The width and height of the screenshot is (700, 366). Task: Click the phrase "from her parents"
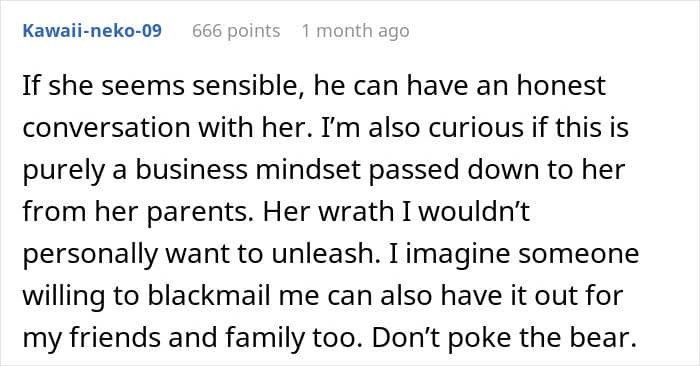pyautogui.click(x=138, y=212)
